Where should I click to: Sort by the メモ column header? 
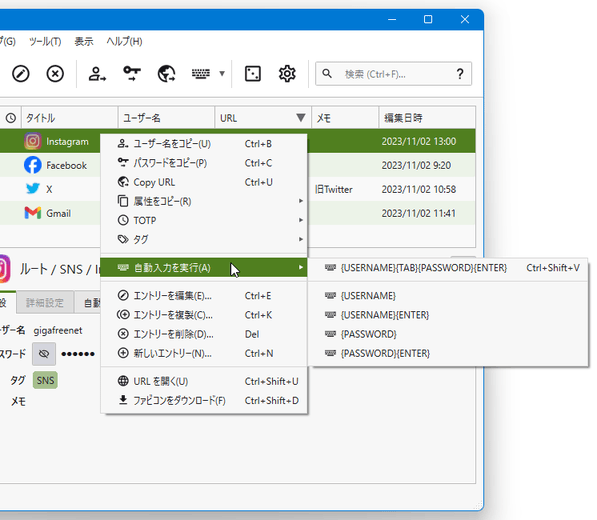(345, 118)
